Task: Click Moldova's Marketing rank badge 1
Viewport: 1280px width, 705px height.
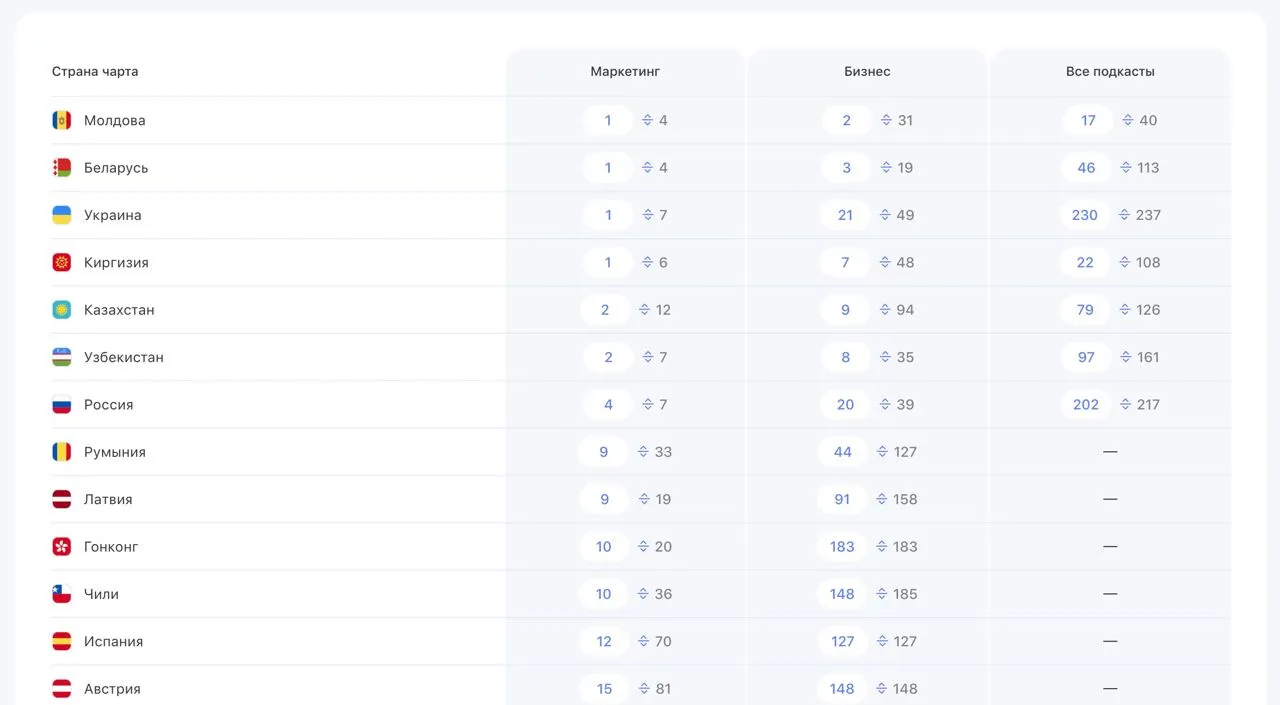Action: tap(608, 120)
